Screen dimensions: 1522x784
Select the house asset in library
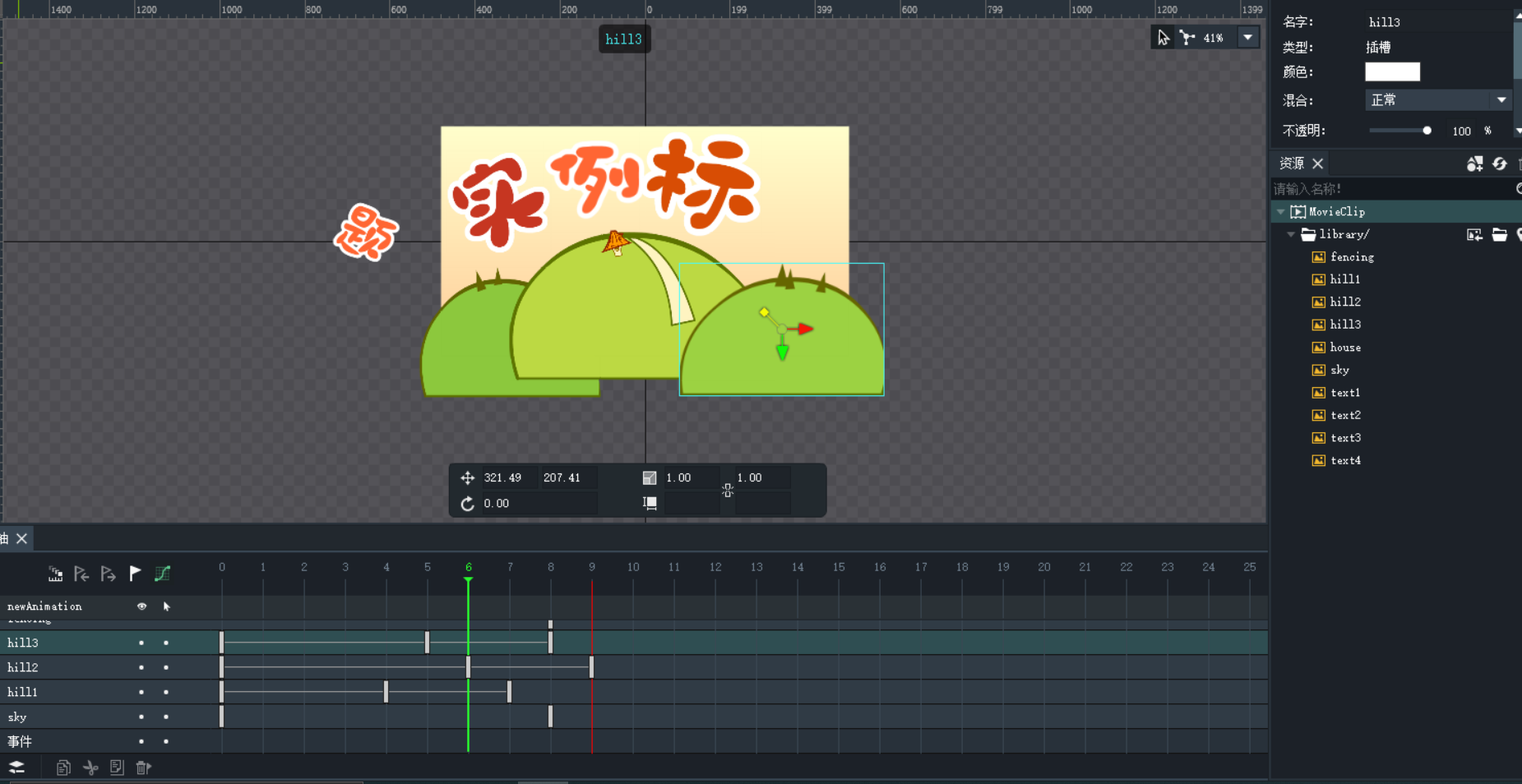(1345, 348)
